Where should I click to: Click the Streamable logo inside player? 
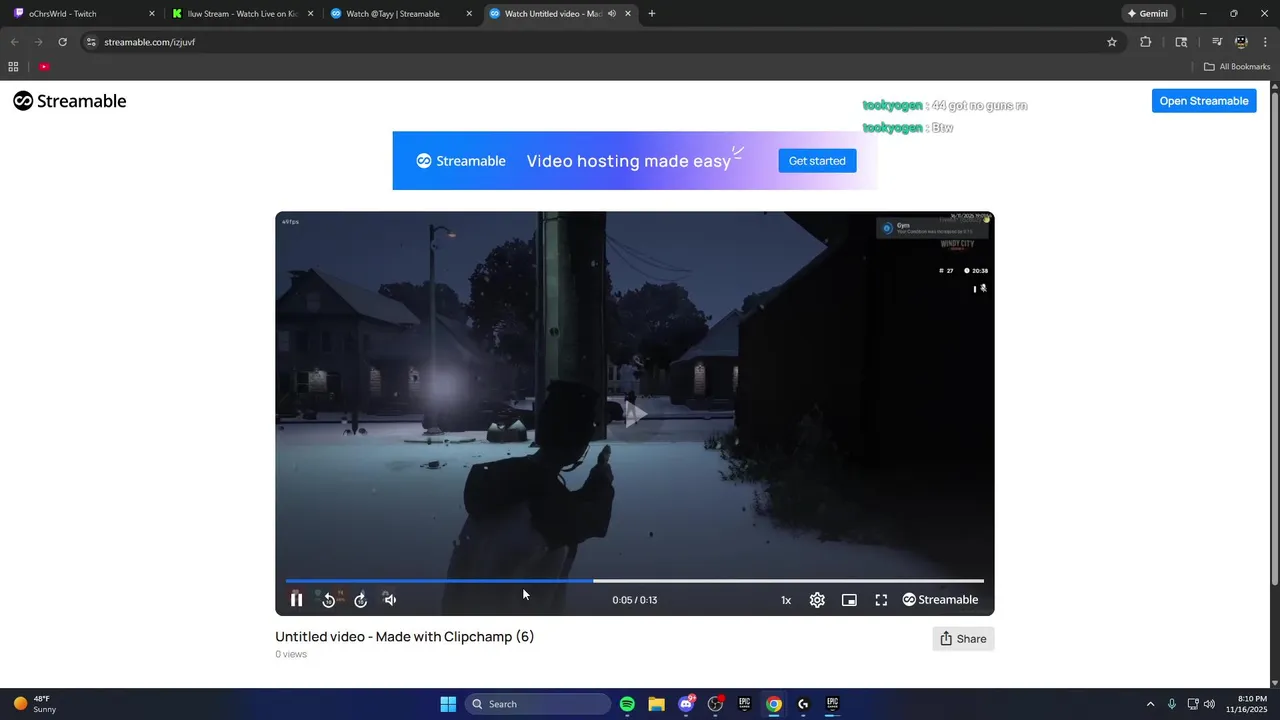point(940,600)
